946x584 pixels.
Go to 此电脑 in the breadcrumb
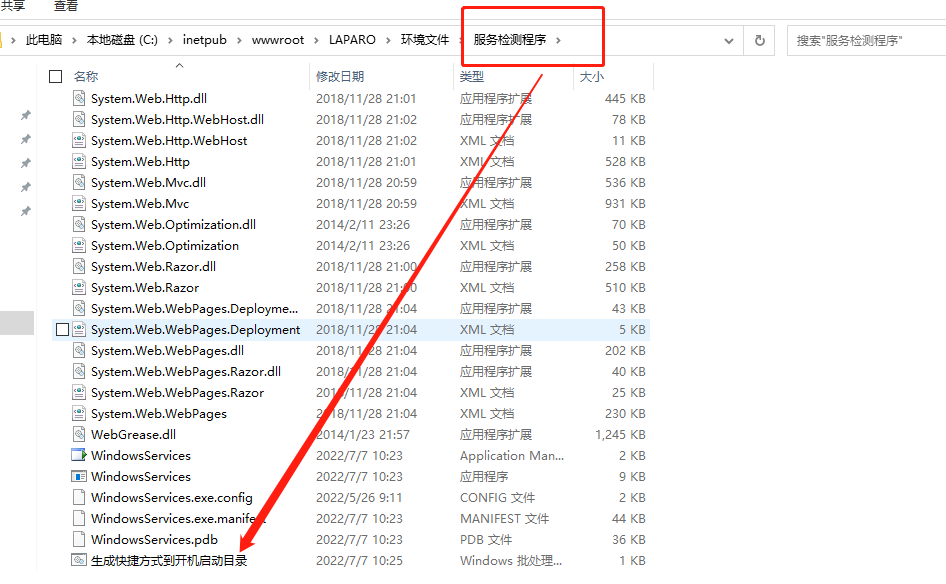44,40
